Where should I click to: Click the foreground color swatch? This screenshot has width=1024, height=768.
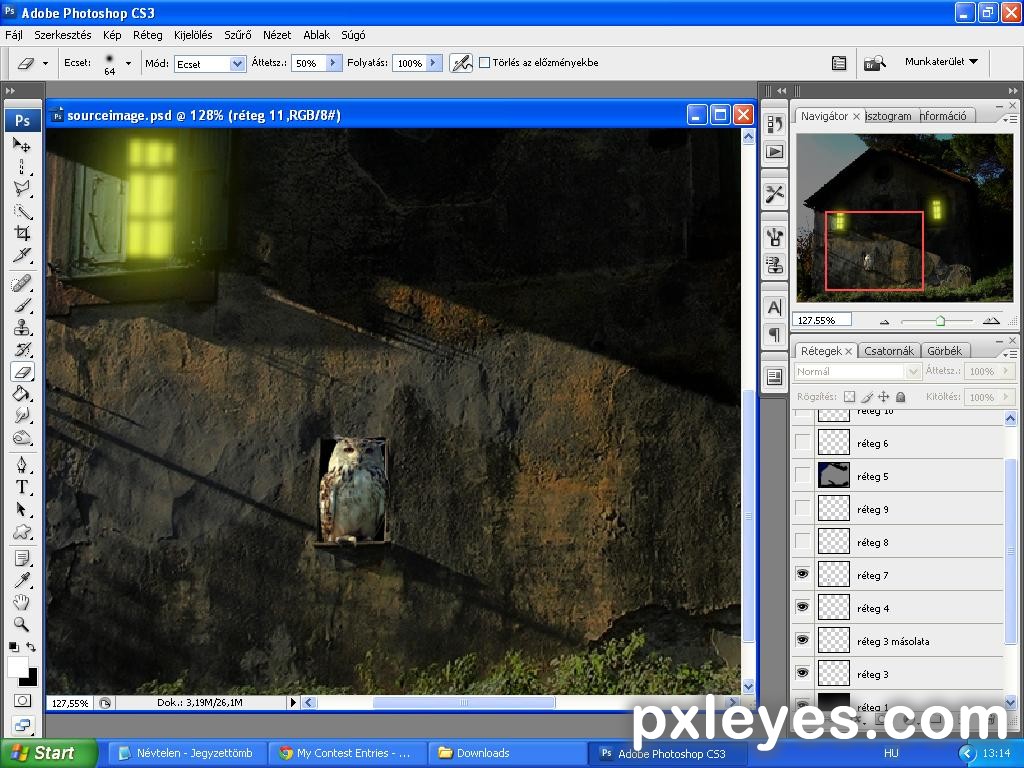point(18,666)
